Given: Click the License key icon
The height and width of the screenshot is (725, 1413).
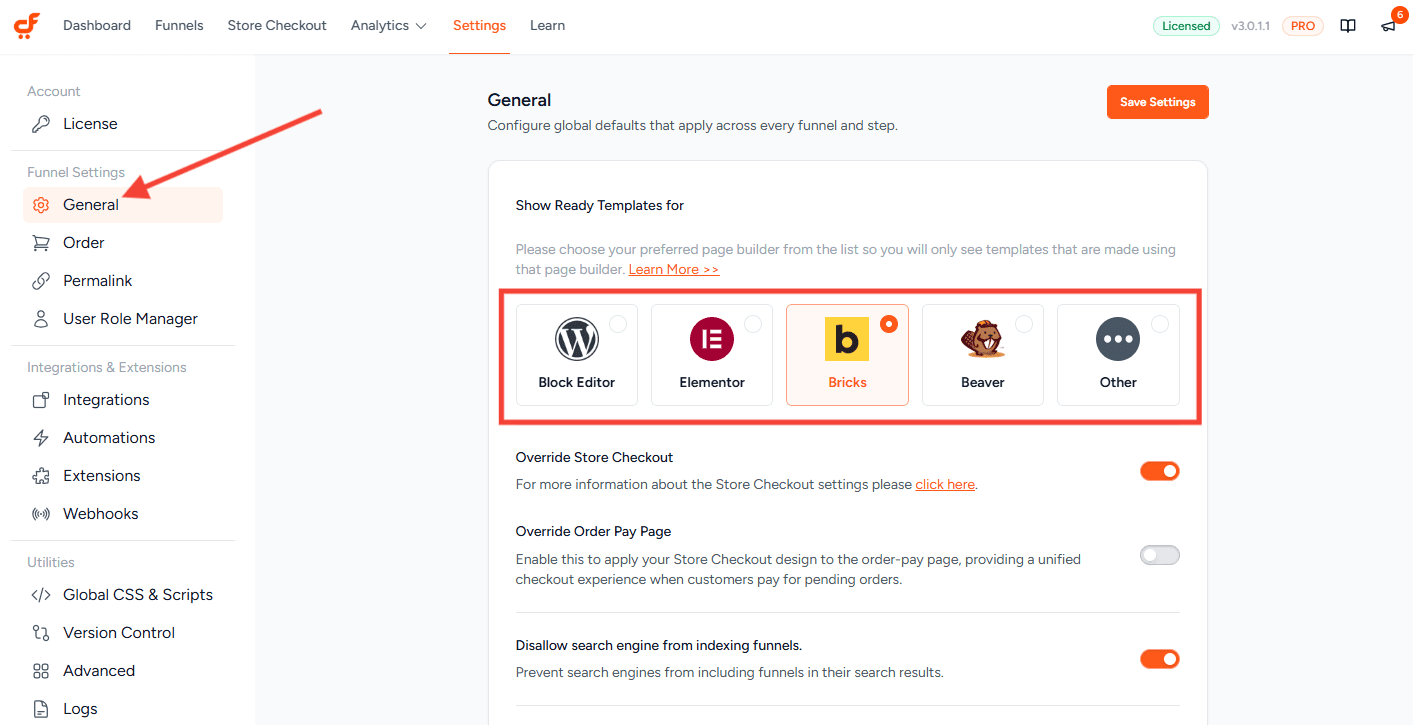Looking at the screenshot, I should pyautogui.click(x=41, y=124).
